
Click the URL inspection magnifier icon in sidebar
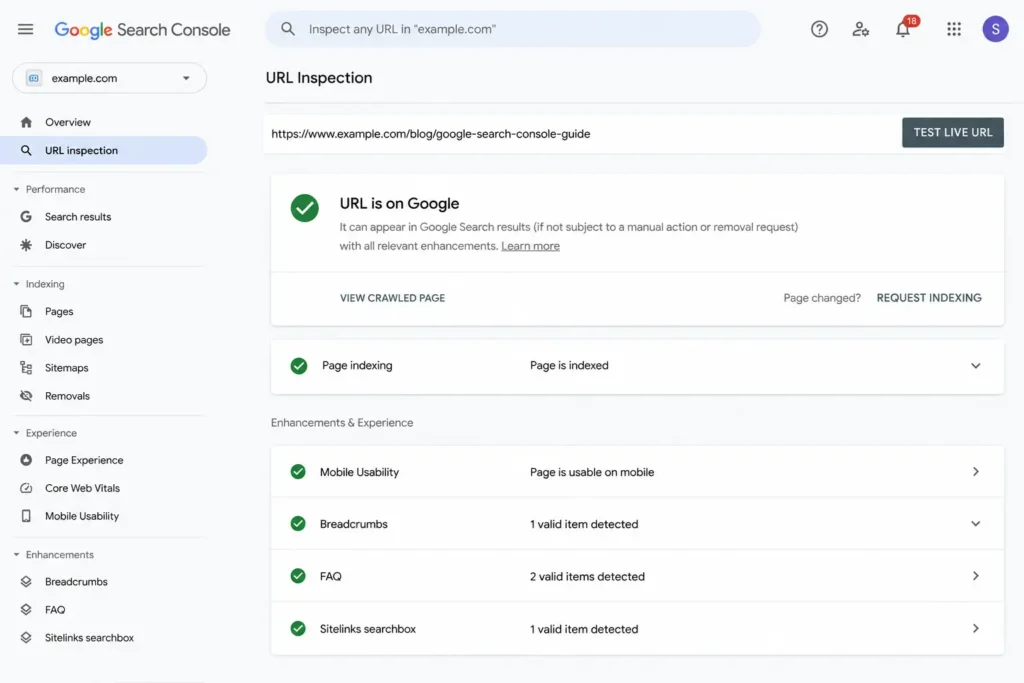click(x=26, y=150)
